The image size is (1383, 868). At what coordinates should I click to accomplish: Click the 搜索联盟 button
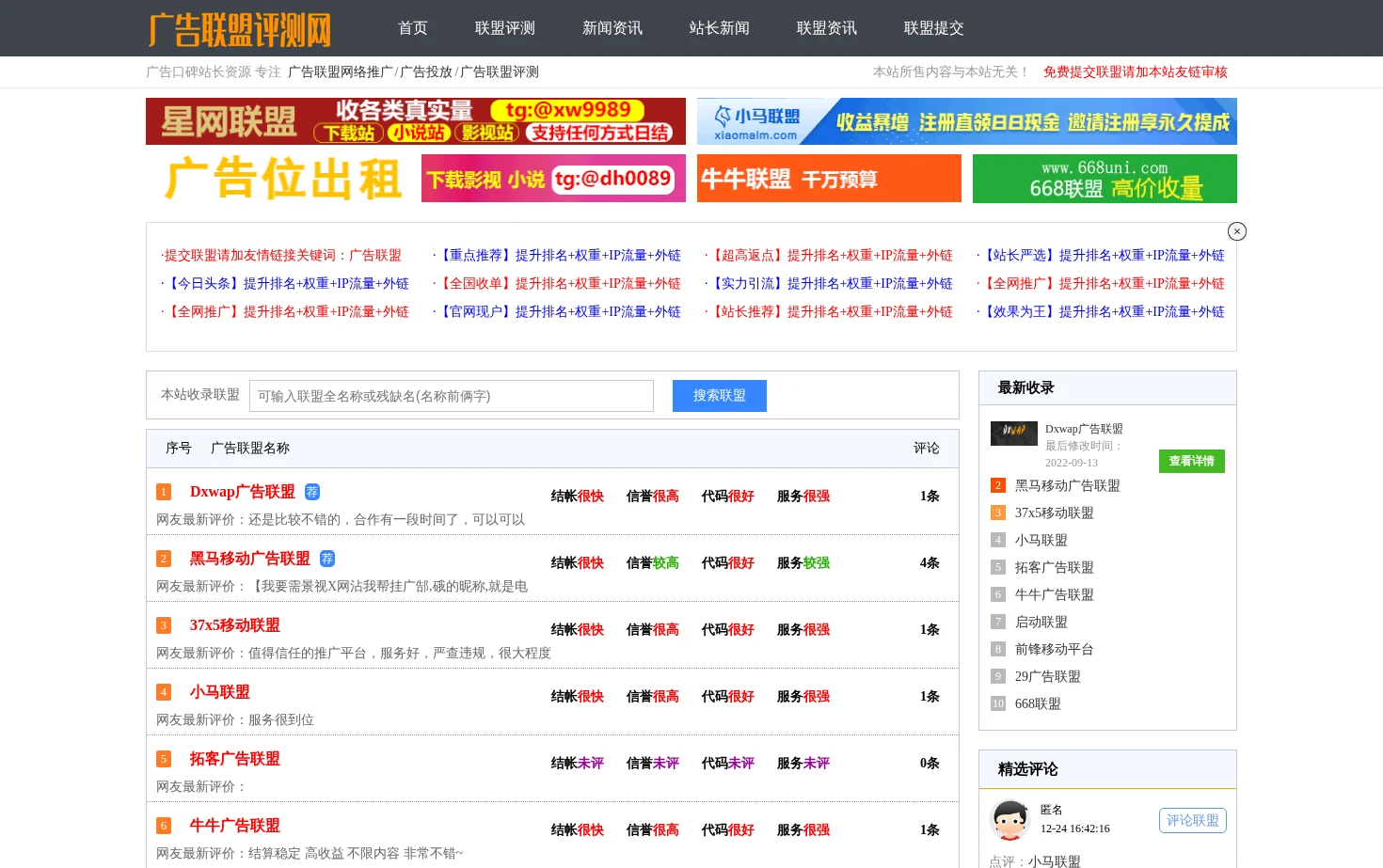(x=720, y=396)
